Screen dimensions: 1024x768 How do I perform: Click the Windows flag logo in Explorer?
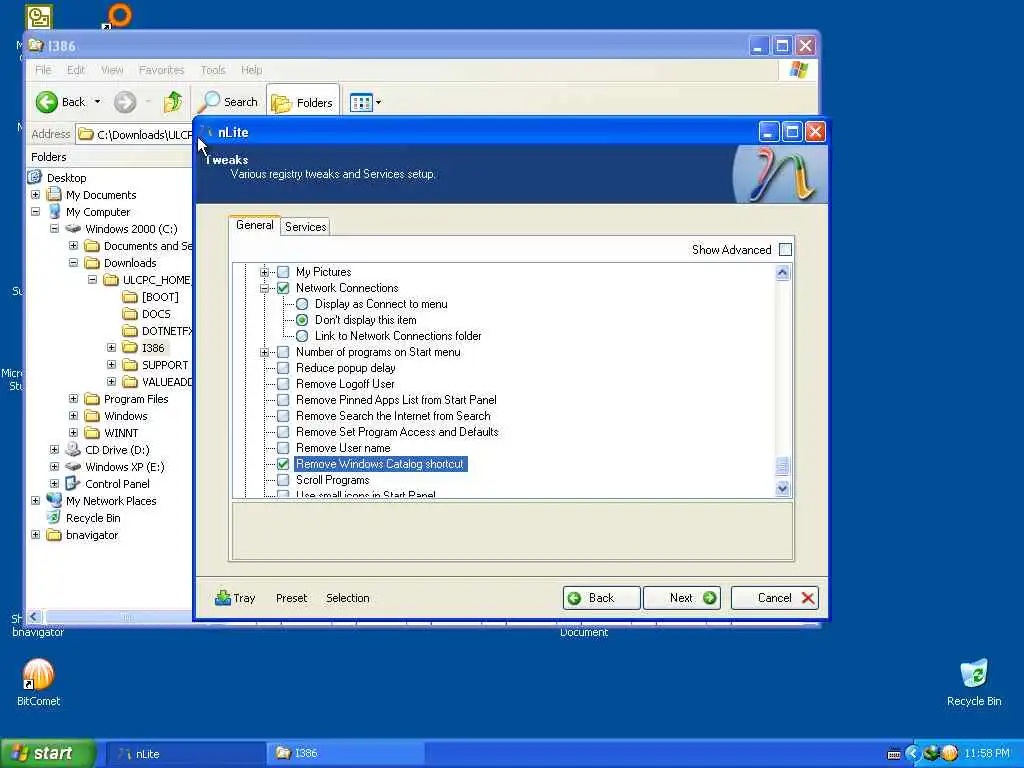tap(798, 69)
